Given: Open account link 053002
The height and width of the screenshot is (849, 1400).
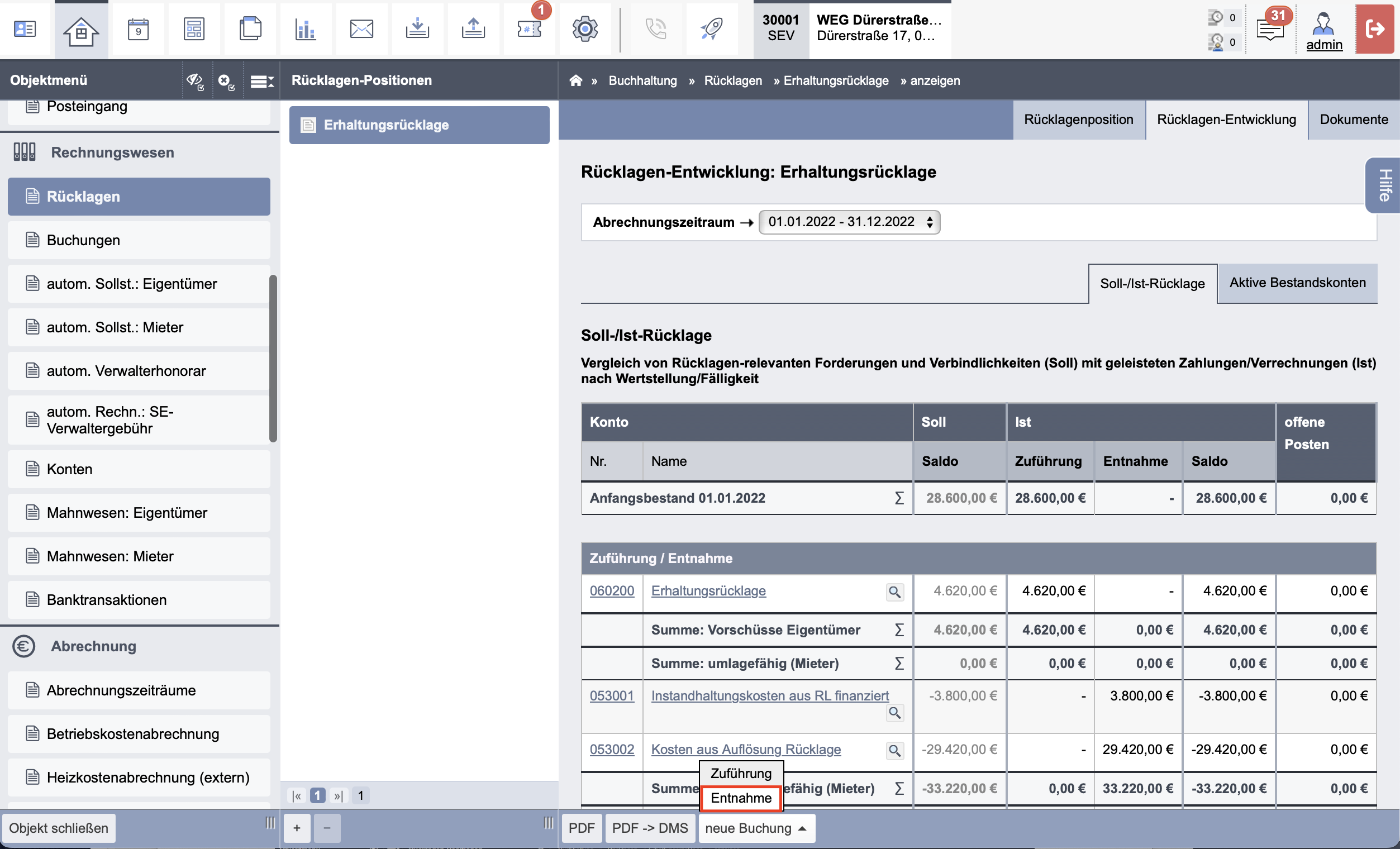Looking at the screenshot, I should 611,749.
